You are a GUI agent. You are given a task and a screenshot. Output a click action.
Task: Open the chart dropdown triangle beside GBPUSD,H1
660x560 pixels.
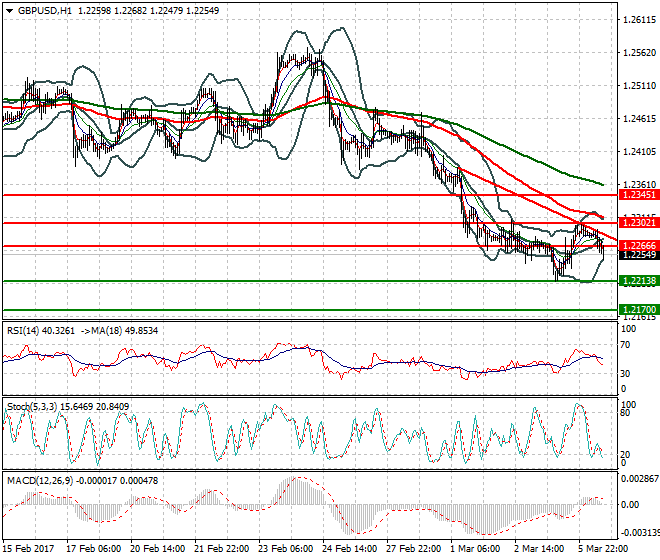tap(9, 11)
